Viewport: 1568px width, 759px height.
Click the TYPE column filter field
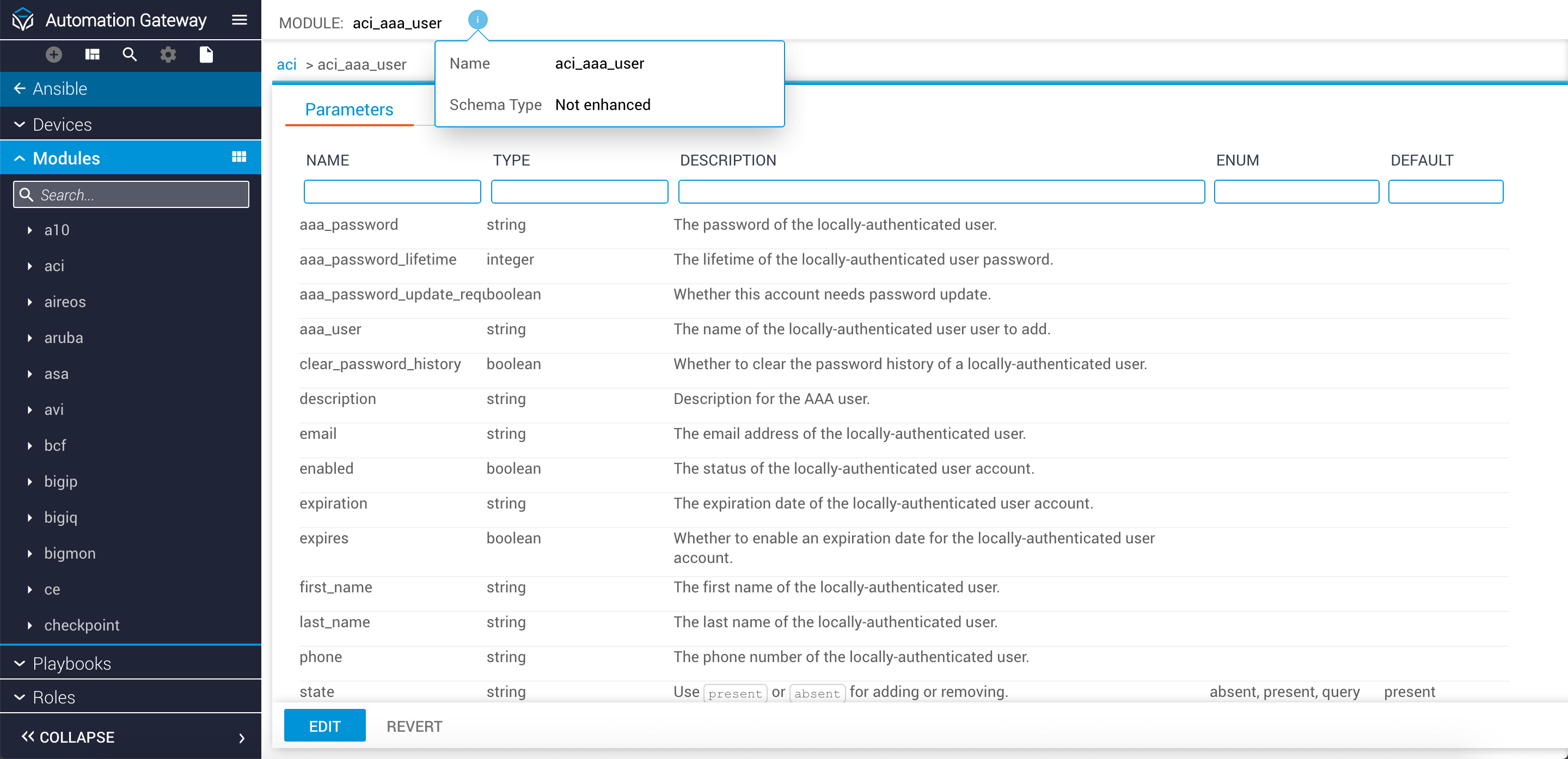579,192
